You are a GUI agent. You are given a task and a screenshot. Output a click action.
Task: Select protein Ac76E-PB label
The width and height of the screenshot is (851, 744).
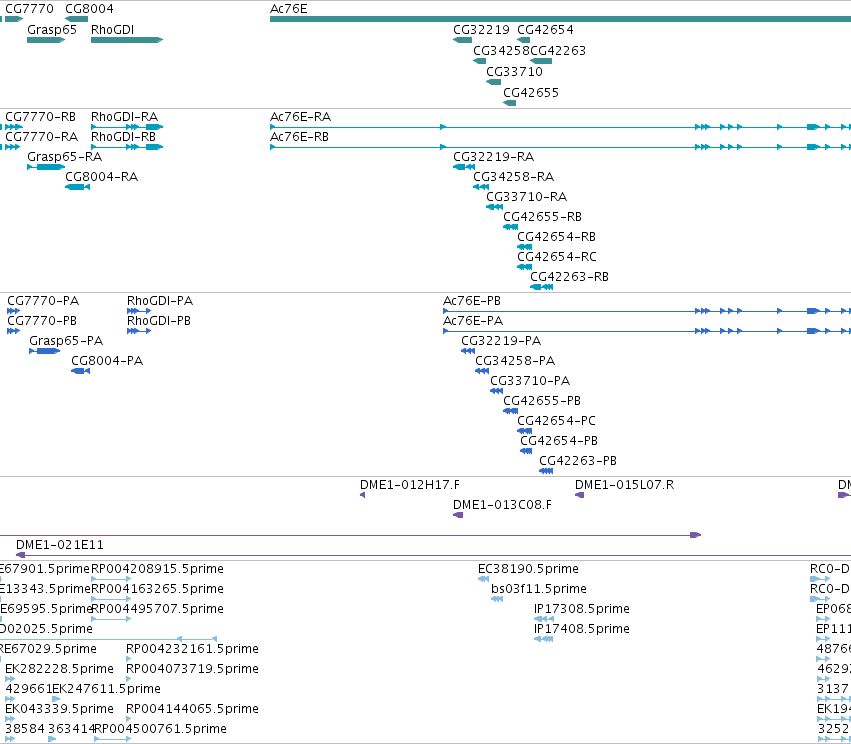pos(472,301)
